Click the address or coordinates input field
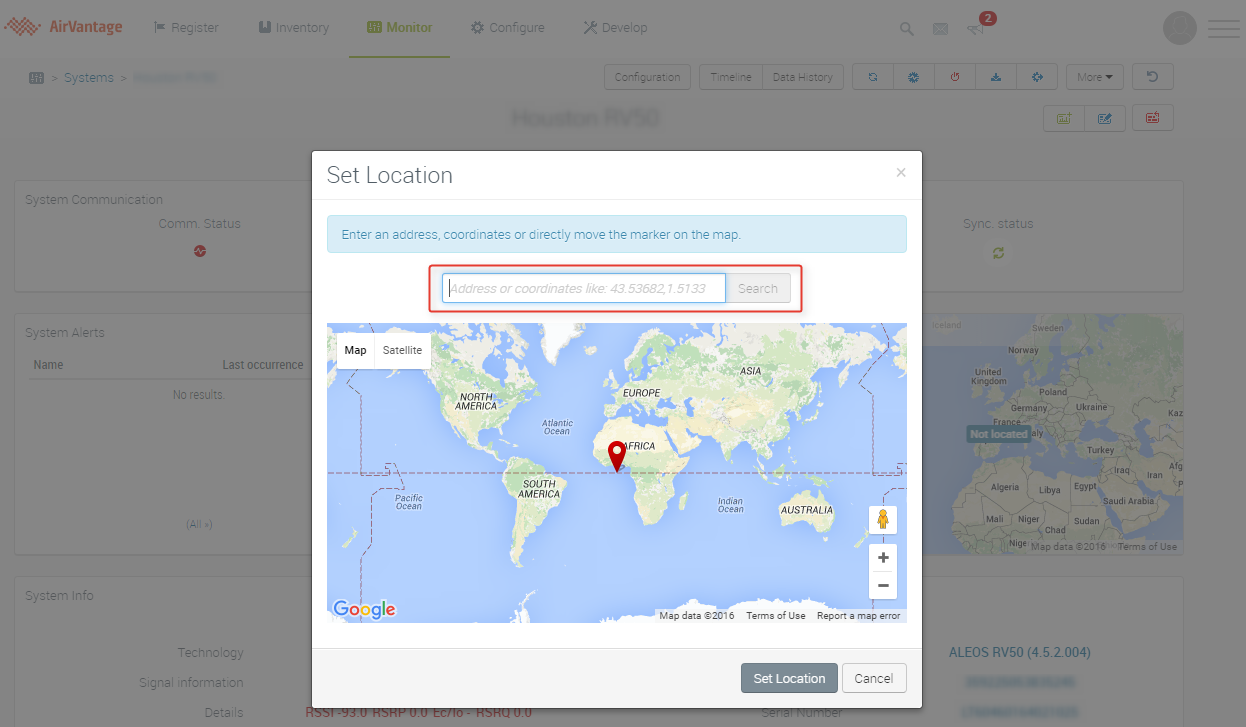1246x727 pixels. click(x=584, y=289)
